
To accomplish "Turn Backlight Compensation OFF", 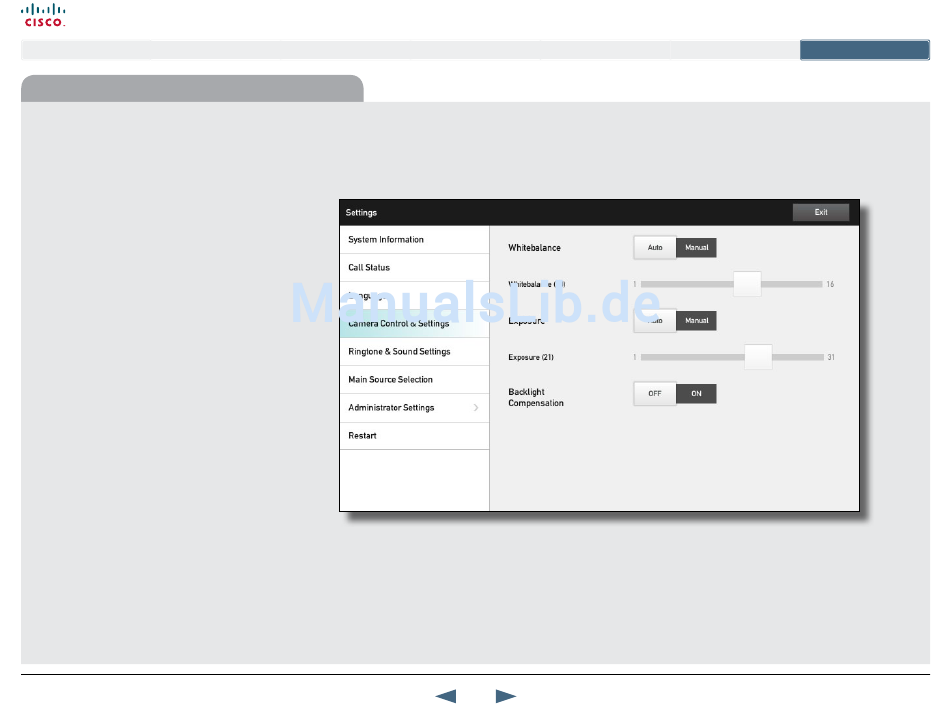I will pyautogui.click(x=655, y=394).
